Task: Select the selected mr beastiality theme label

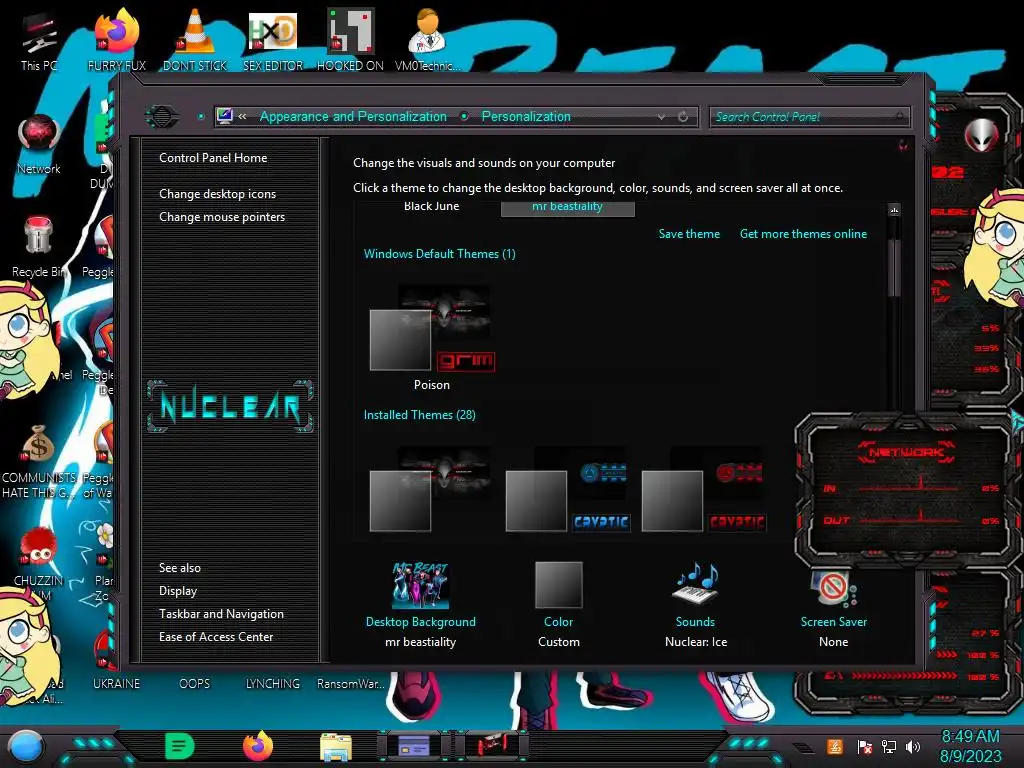Action: 568,207
